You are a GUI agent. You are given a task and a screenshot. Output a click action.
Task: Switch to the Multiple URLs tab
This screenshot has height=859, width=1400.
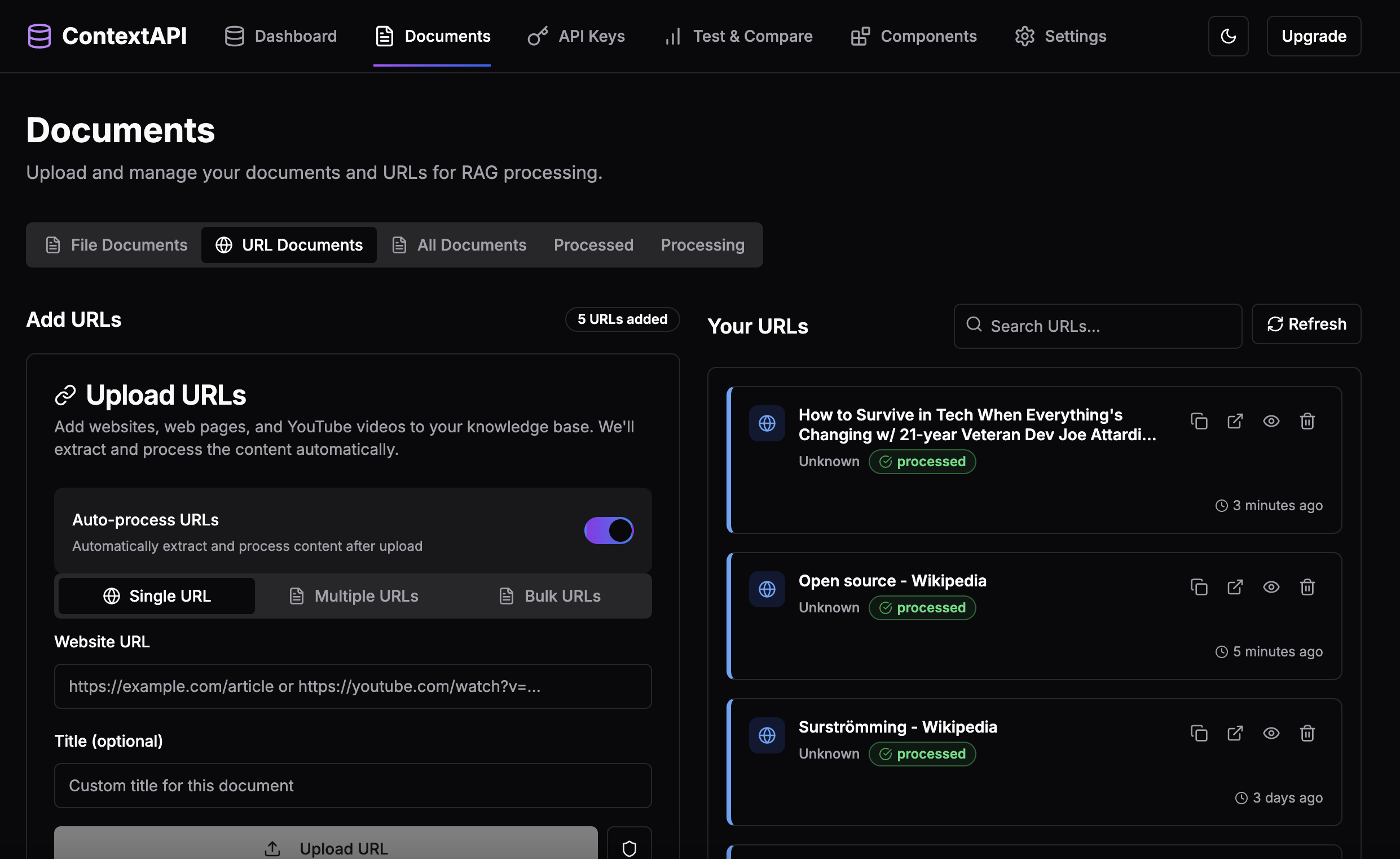[354, 596]
